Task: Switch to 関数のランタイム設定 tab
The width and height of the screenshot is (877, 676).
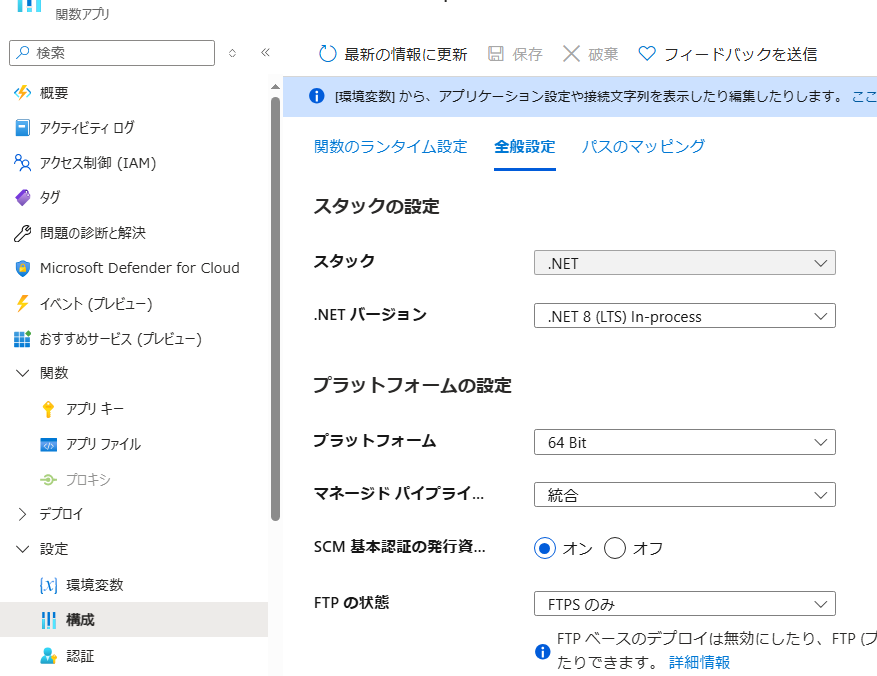Action: [x=390, y=146]
